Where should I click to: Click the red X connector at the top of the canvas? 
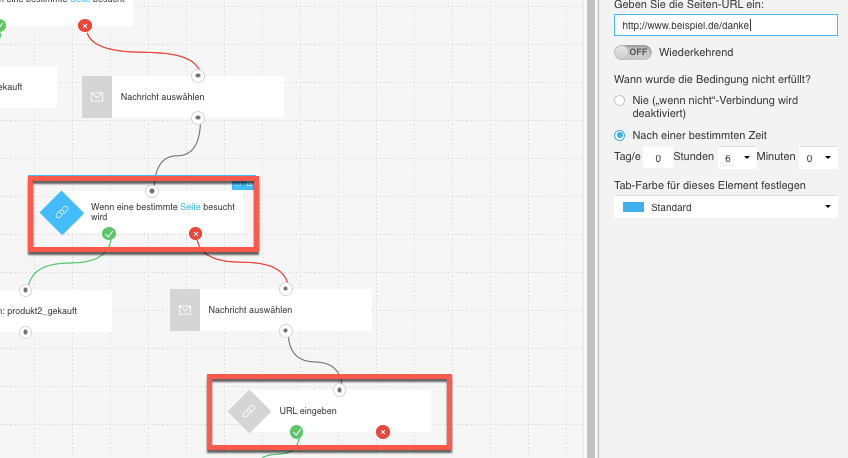(85, 25)
